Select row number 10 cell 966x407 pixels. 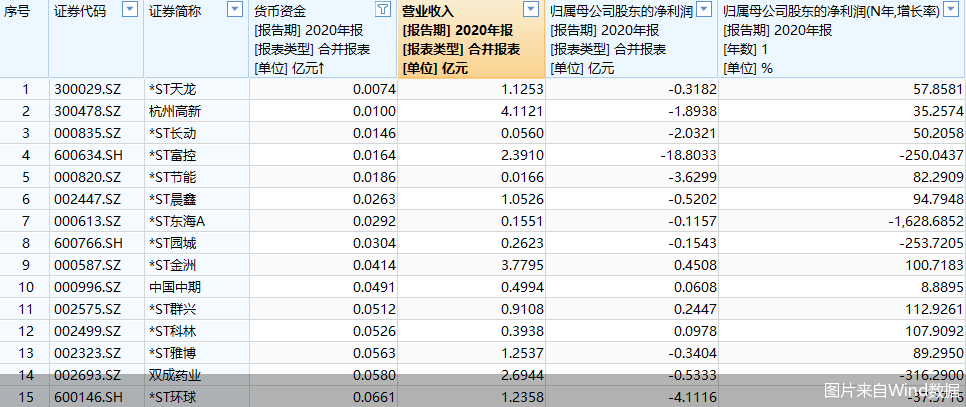pyautogui.click(x=25, y=288)
